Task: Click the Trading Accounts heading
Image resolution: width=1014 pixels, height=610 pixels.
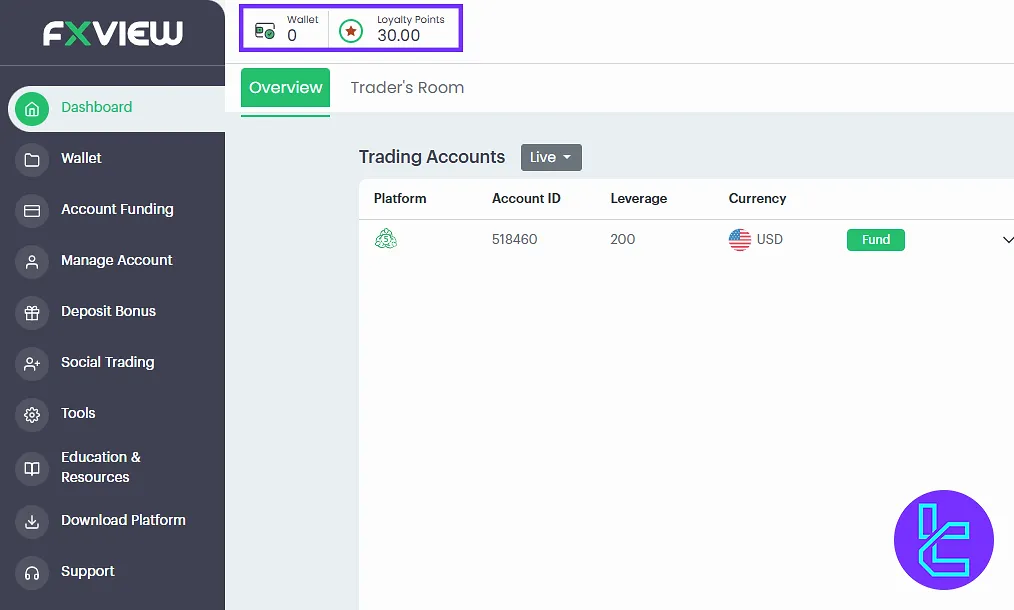Action: pyautogui.click(x=431, y=157)
